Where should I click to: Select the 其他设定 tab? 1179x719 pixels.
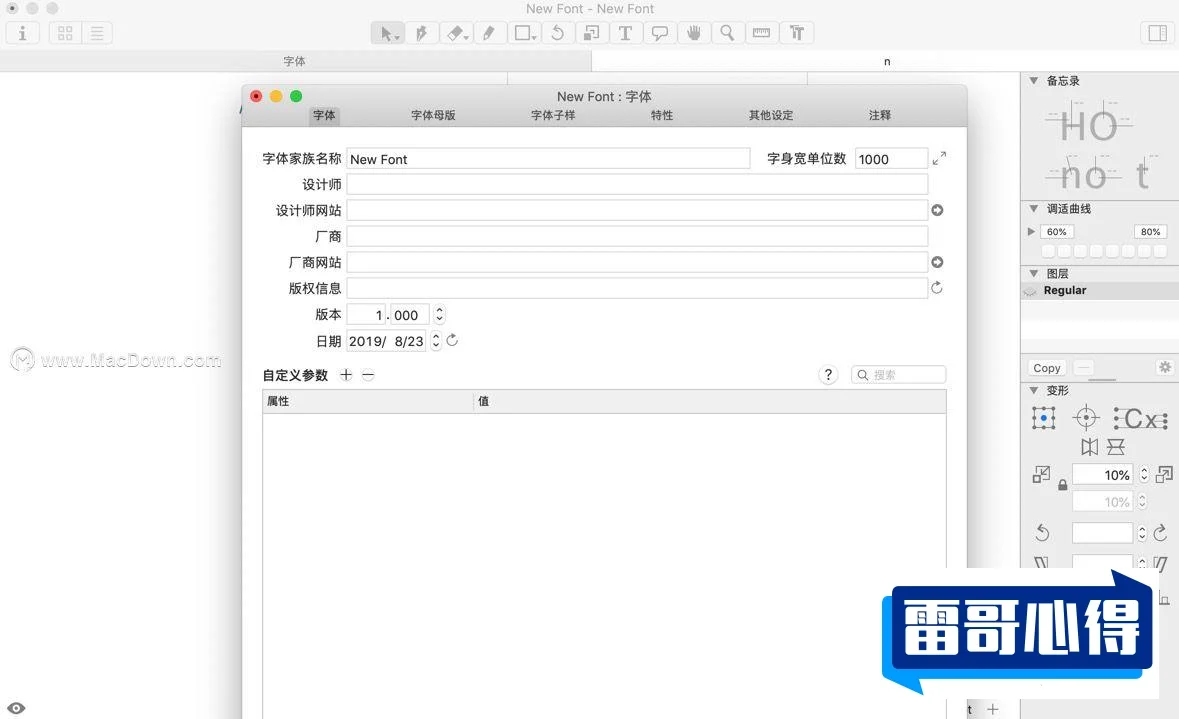point(771,115)
